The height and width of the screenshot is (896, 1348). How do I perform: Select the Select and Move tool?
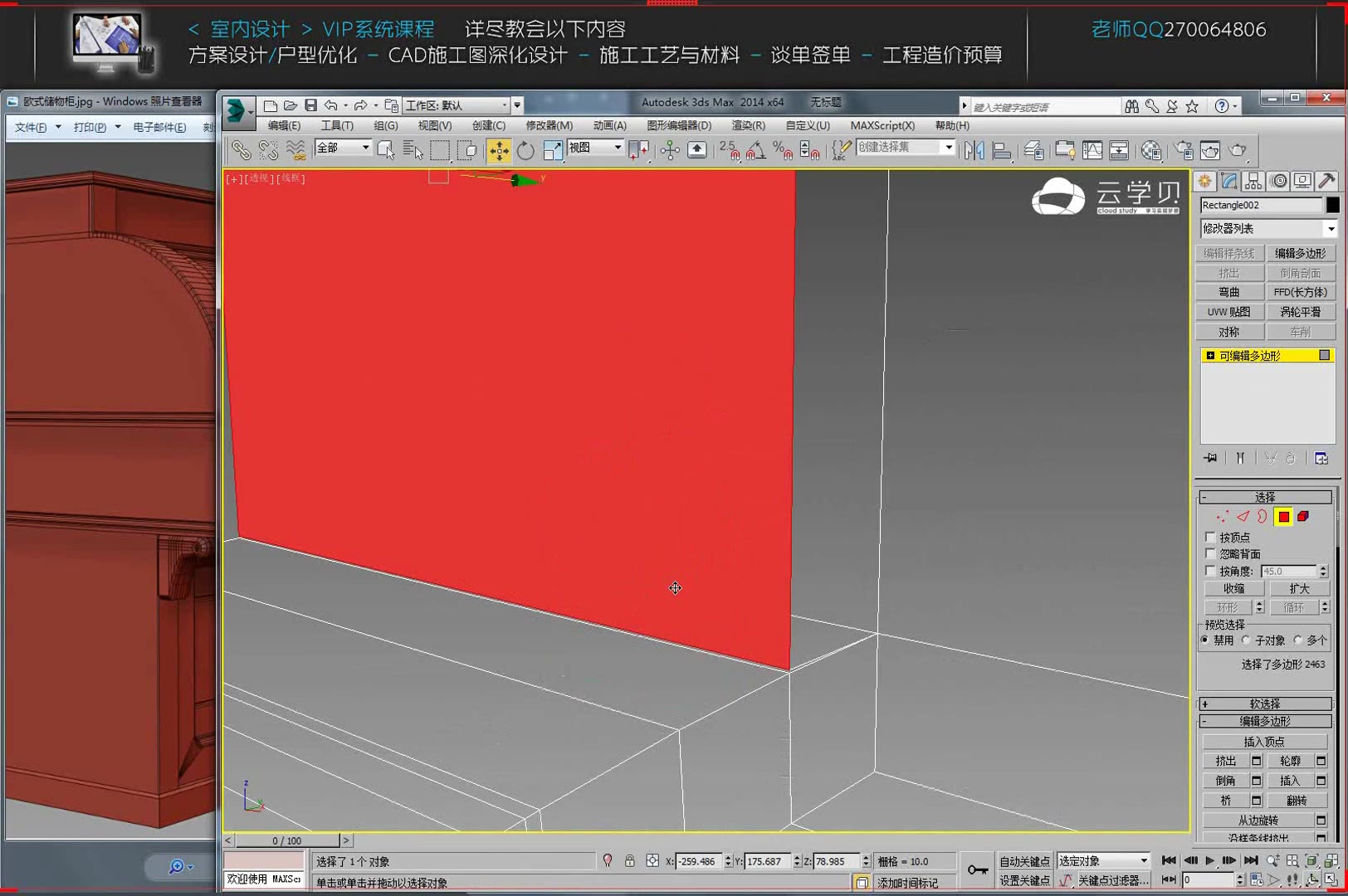pos(500,150)
